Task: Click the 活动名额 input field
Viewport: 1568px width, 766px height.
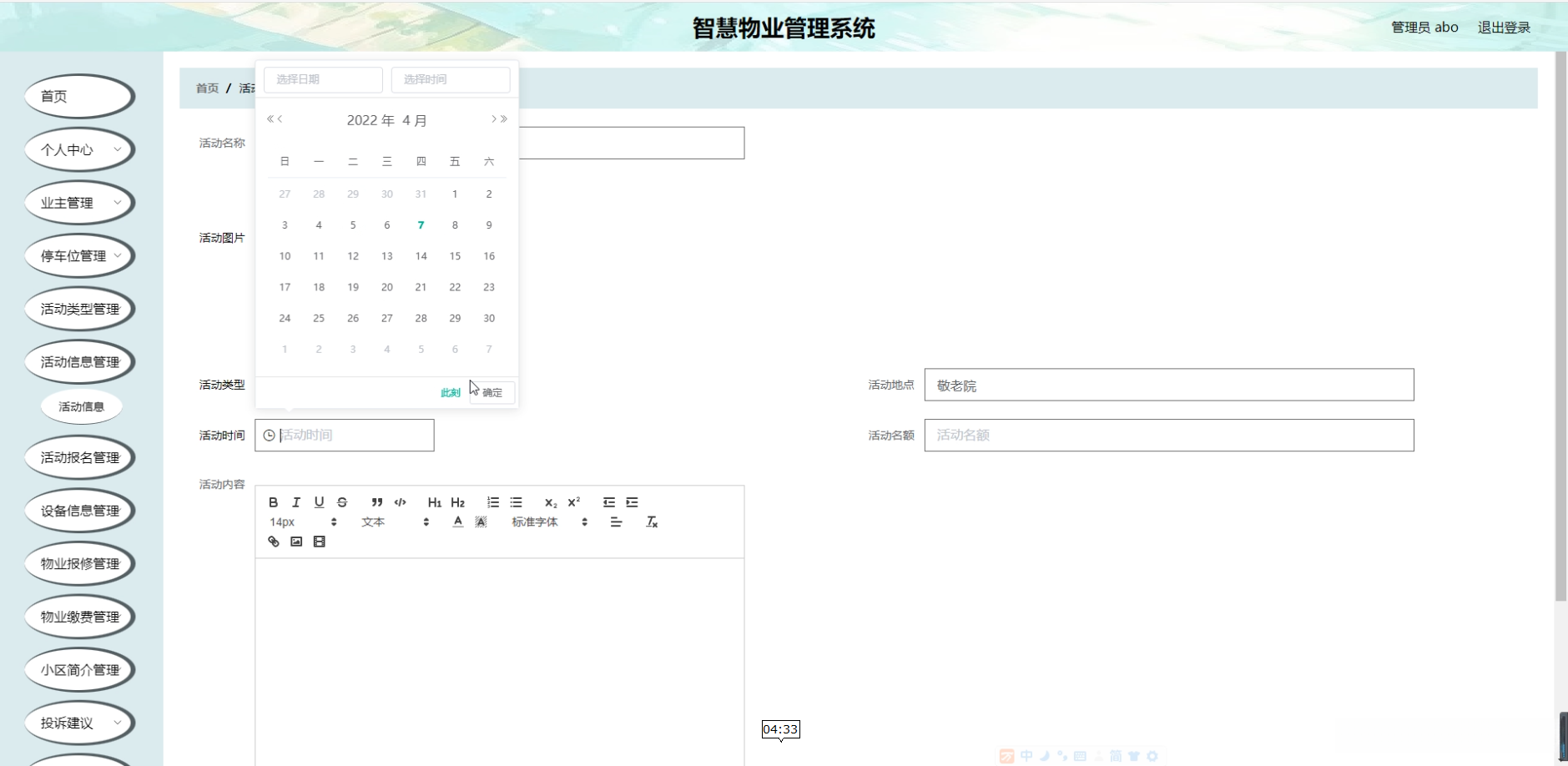Action: pyautogui.click(x=1169, y=436)
